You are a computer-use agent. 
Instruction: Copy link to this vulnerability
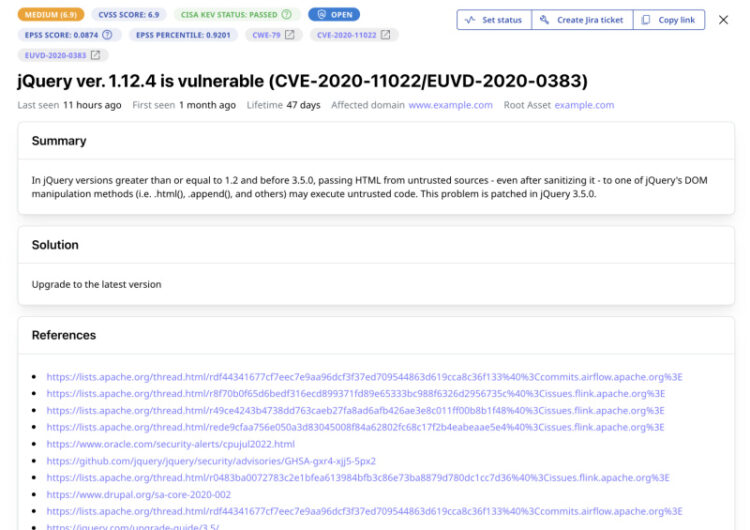tap(669, 20)
